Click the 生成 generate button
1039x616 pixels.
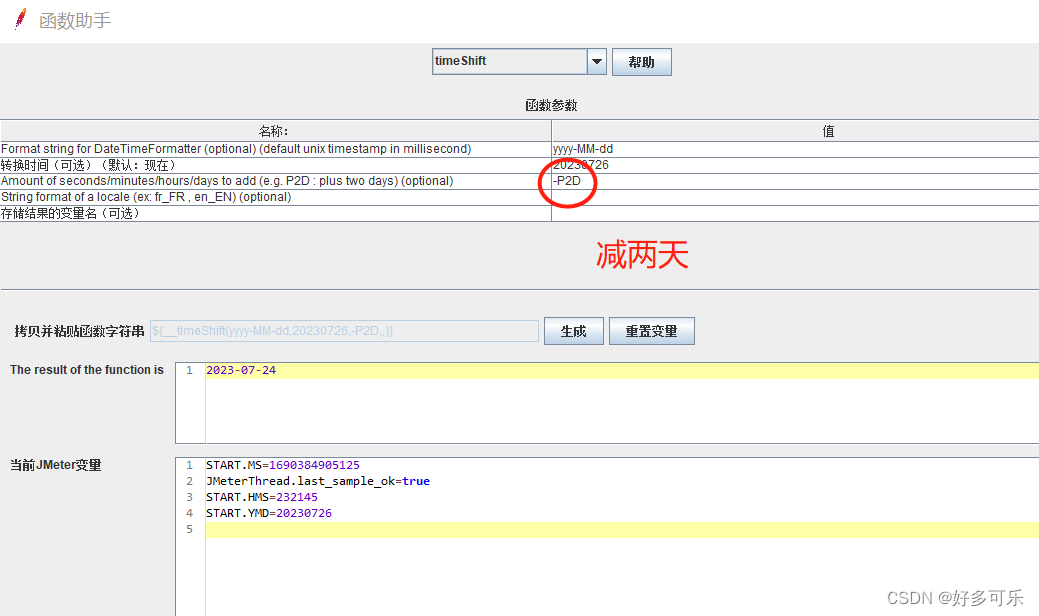coord(573,331)
